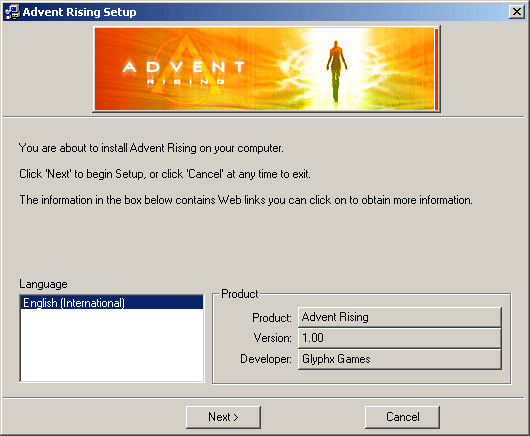Click the Version 1.00 field
The height and width of the screenshot is (436, 530).
(400, 338)
